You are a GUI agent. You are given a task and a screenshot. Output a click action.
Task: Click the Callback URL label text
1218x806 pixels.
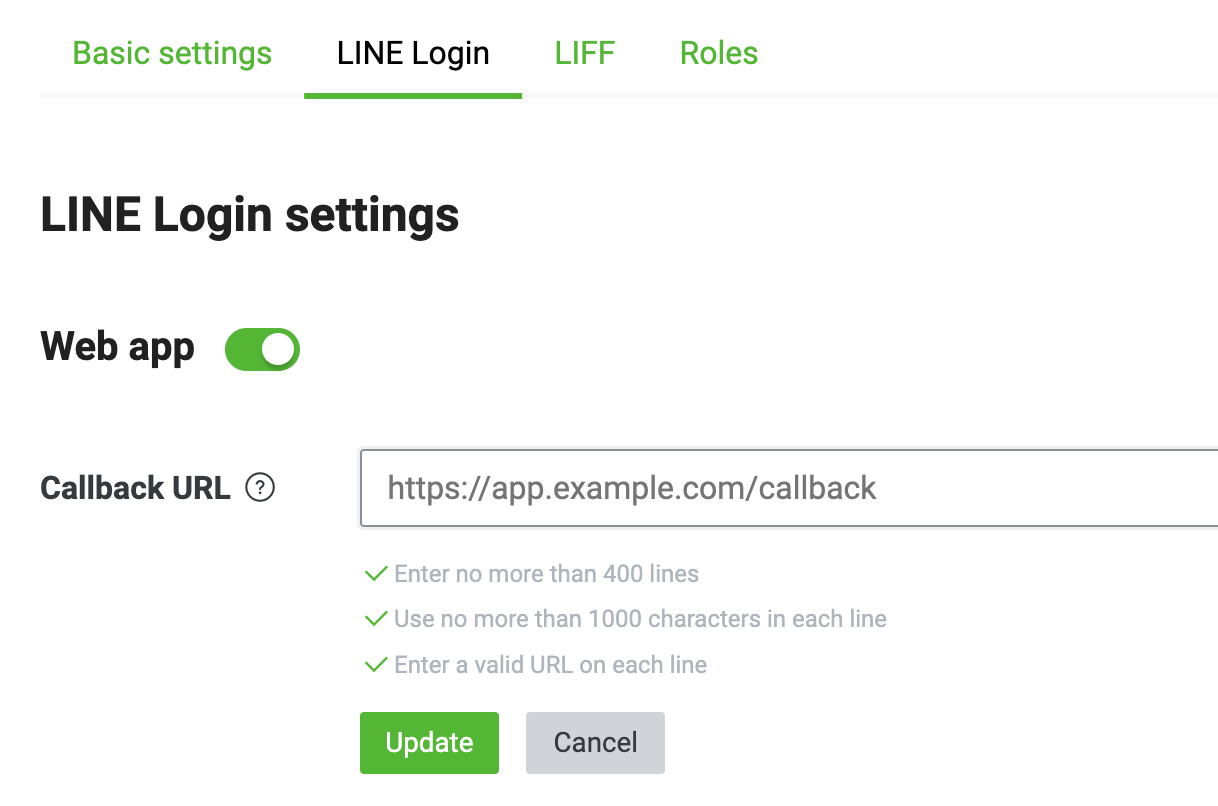[135, 488]
